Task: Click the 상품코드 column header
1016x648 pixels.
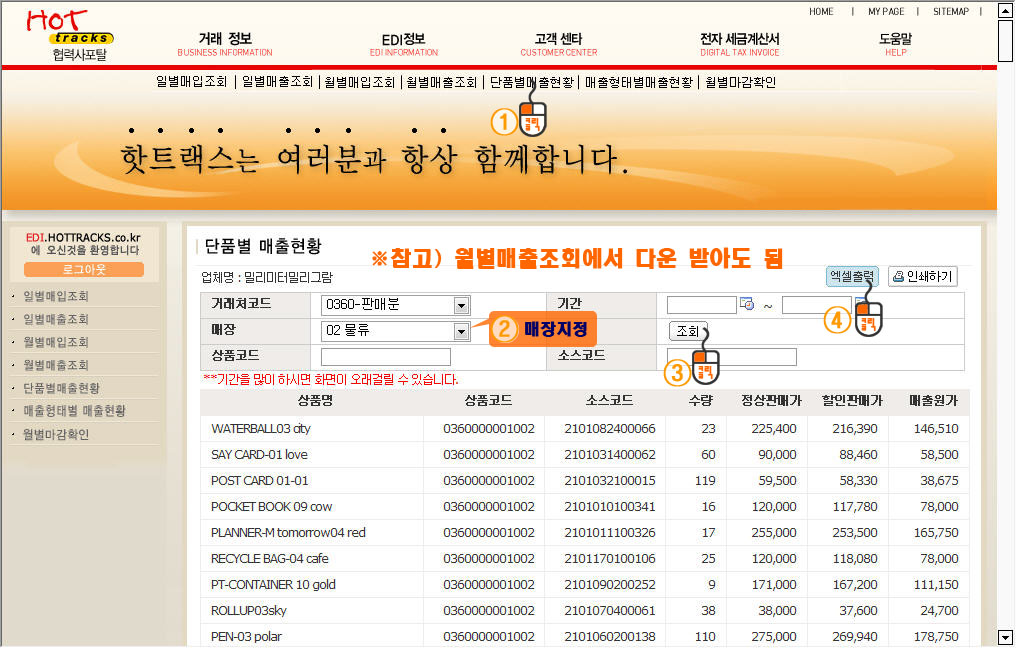Action: tap(488, 400)
